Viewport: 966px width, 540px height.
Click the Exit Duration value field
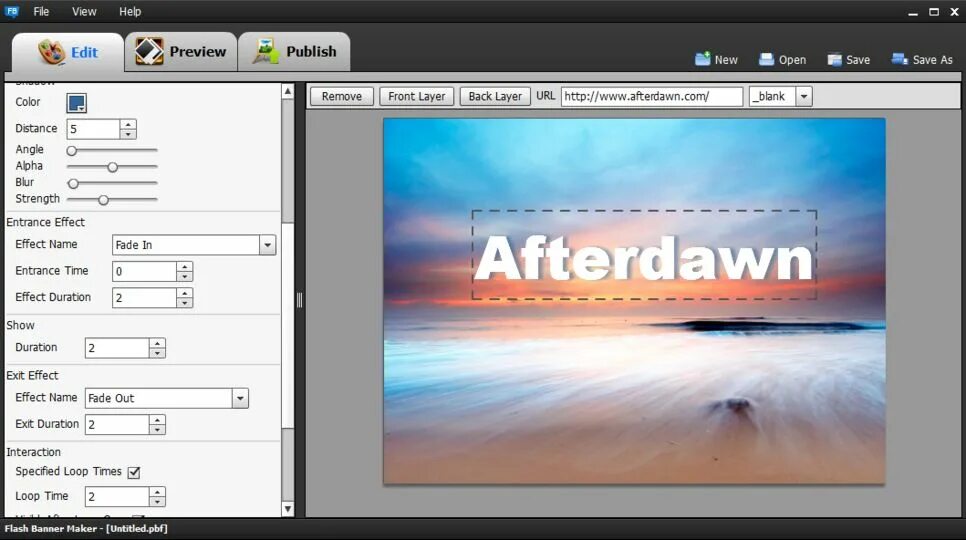(x=117, y=424)
